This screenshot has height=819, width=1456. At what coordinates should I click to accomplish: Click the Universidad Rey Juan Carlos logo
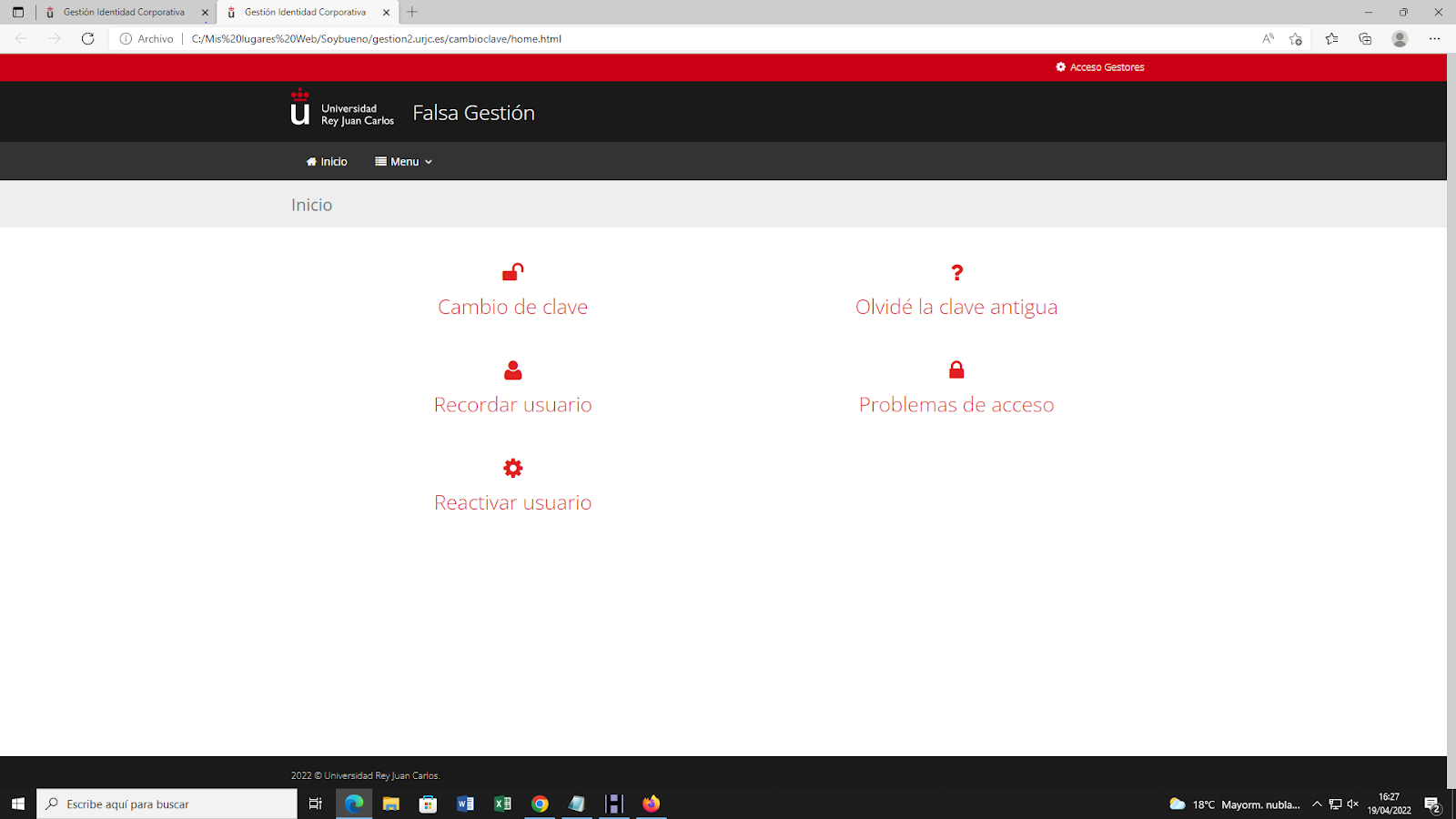[x=342, y=109]
